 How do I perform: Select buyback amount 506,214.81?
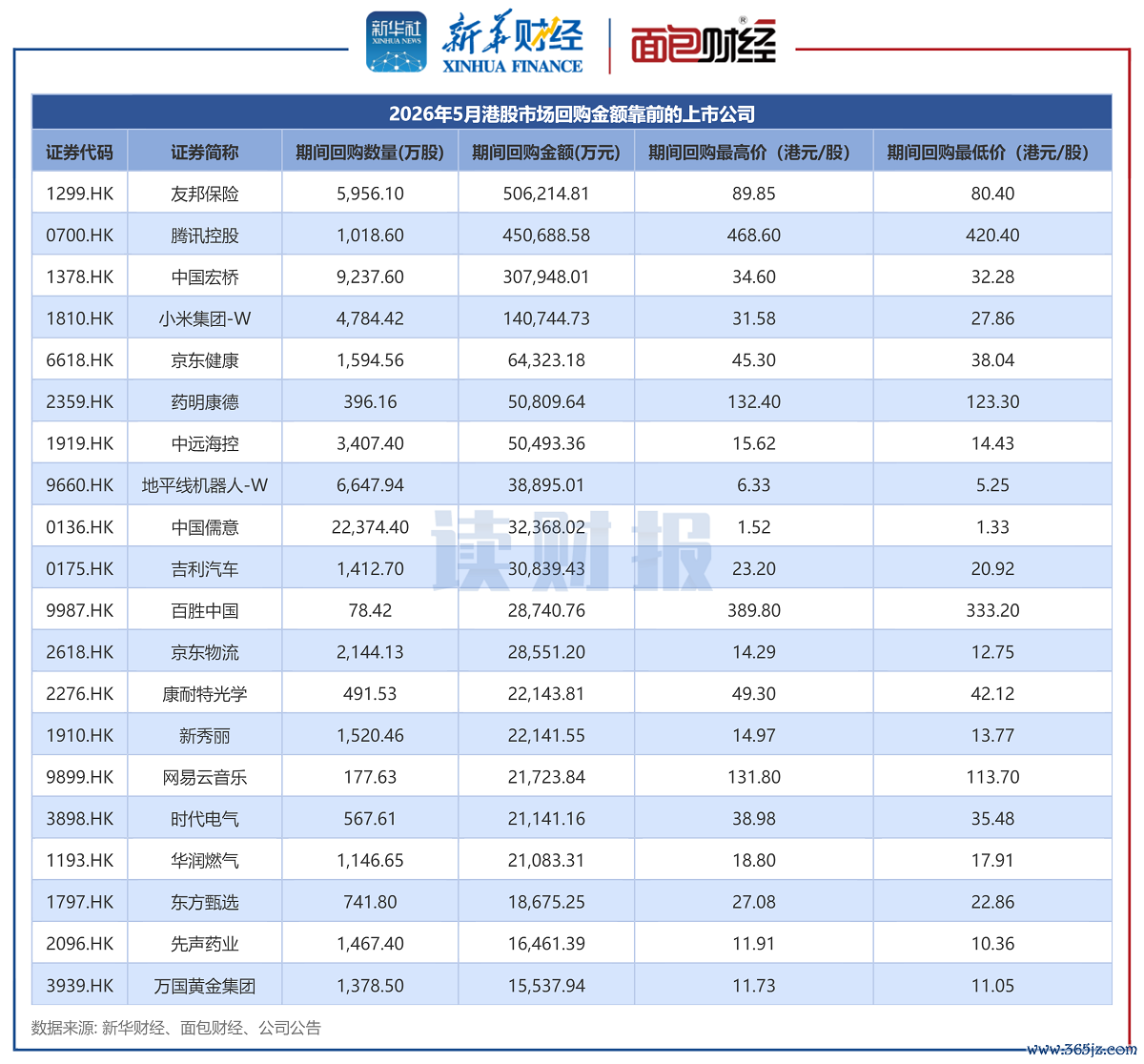pyautogui.click(x=546, y=194)
